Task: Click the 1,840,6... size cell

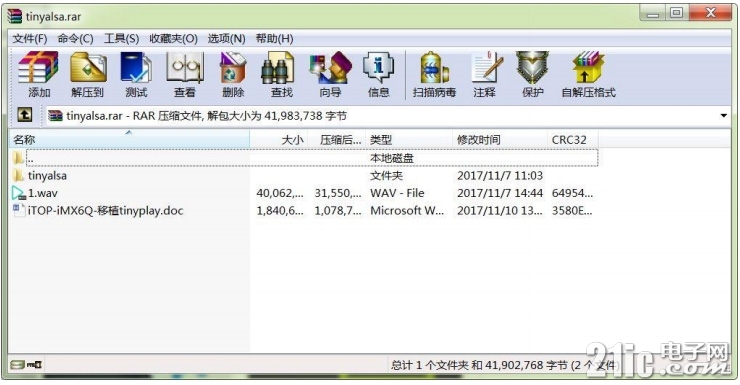Action: 280,210
